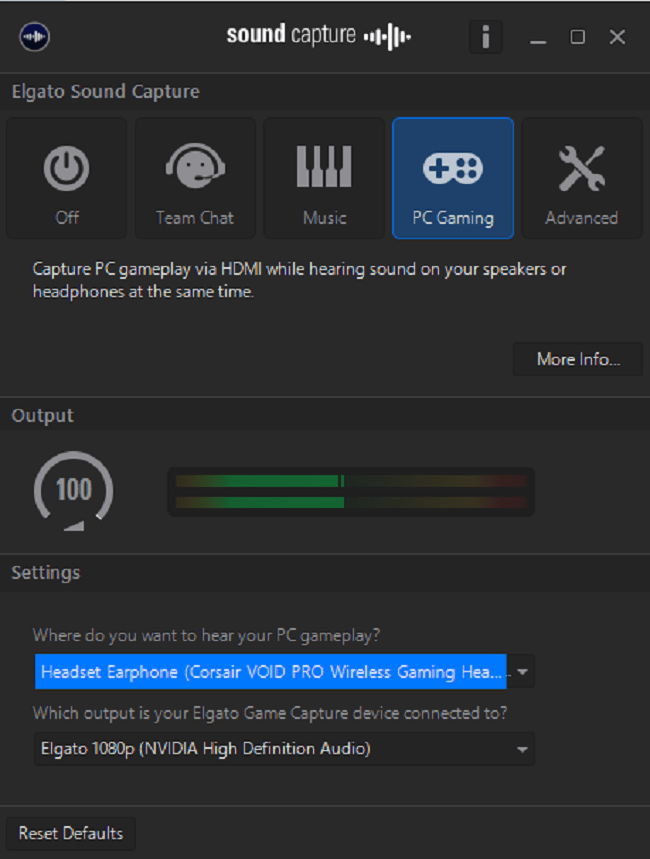
Task: Expand the Elgato Game Capture device dropdown
Action: (x=521, y=749)
